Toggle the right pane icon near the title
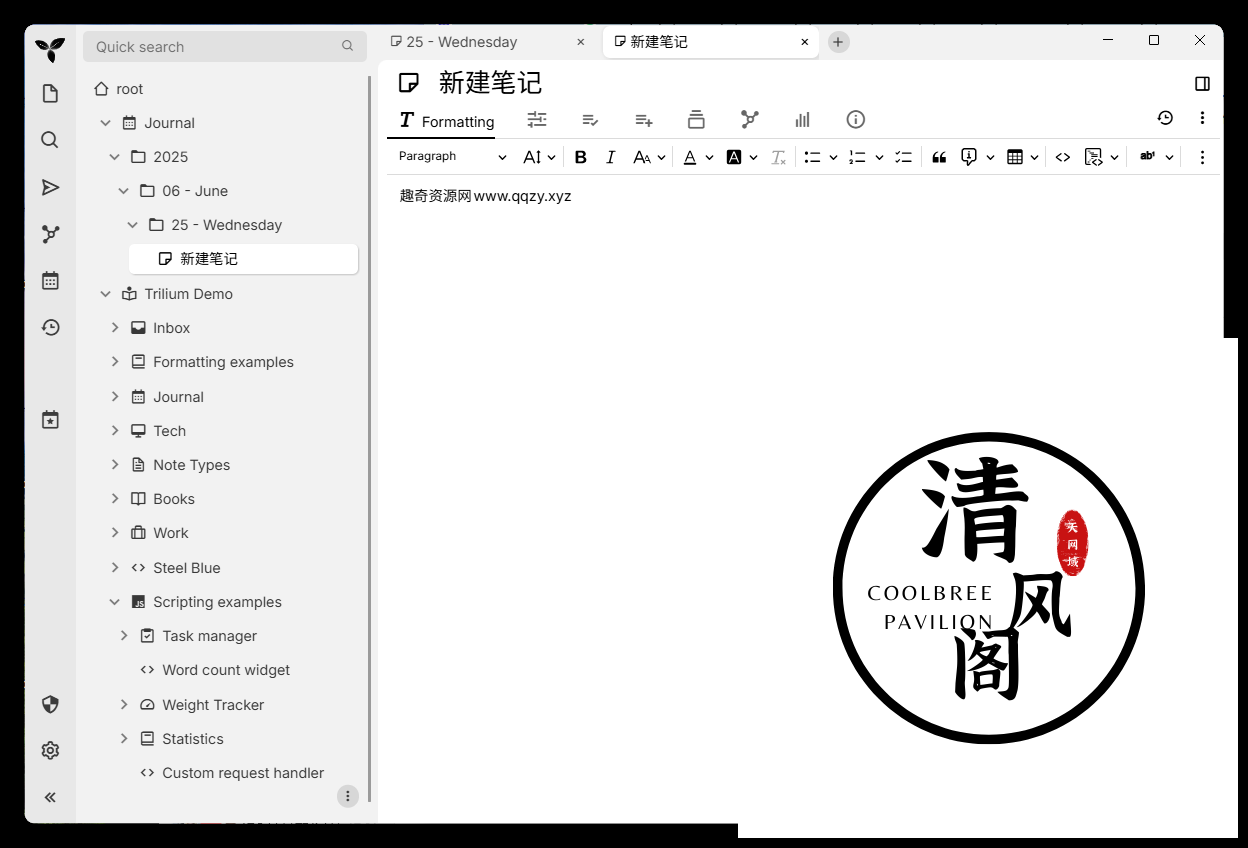Viewport: 1248px width, 848px height. [x=1203, y=84]
